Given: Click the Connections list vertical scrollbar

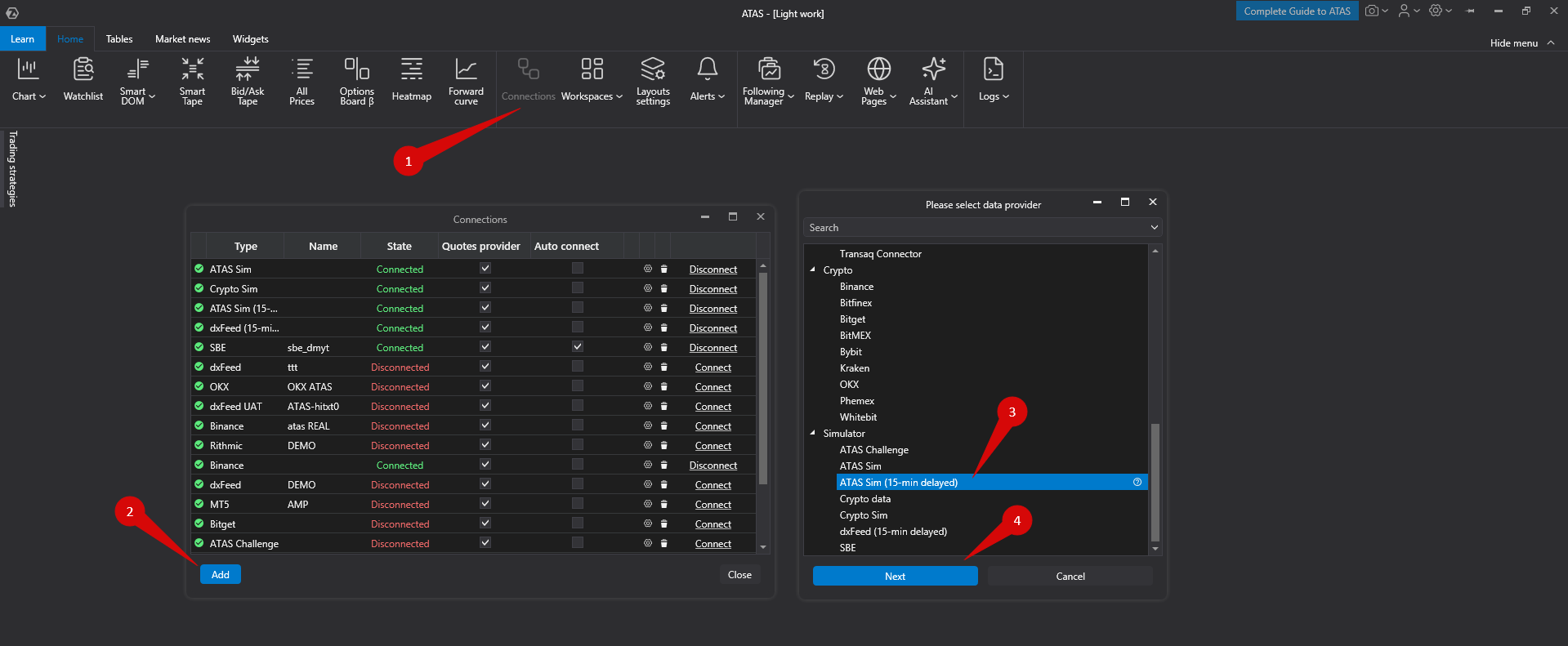Looking at the screenshot, I should tap(763, 378).
